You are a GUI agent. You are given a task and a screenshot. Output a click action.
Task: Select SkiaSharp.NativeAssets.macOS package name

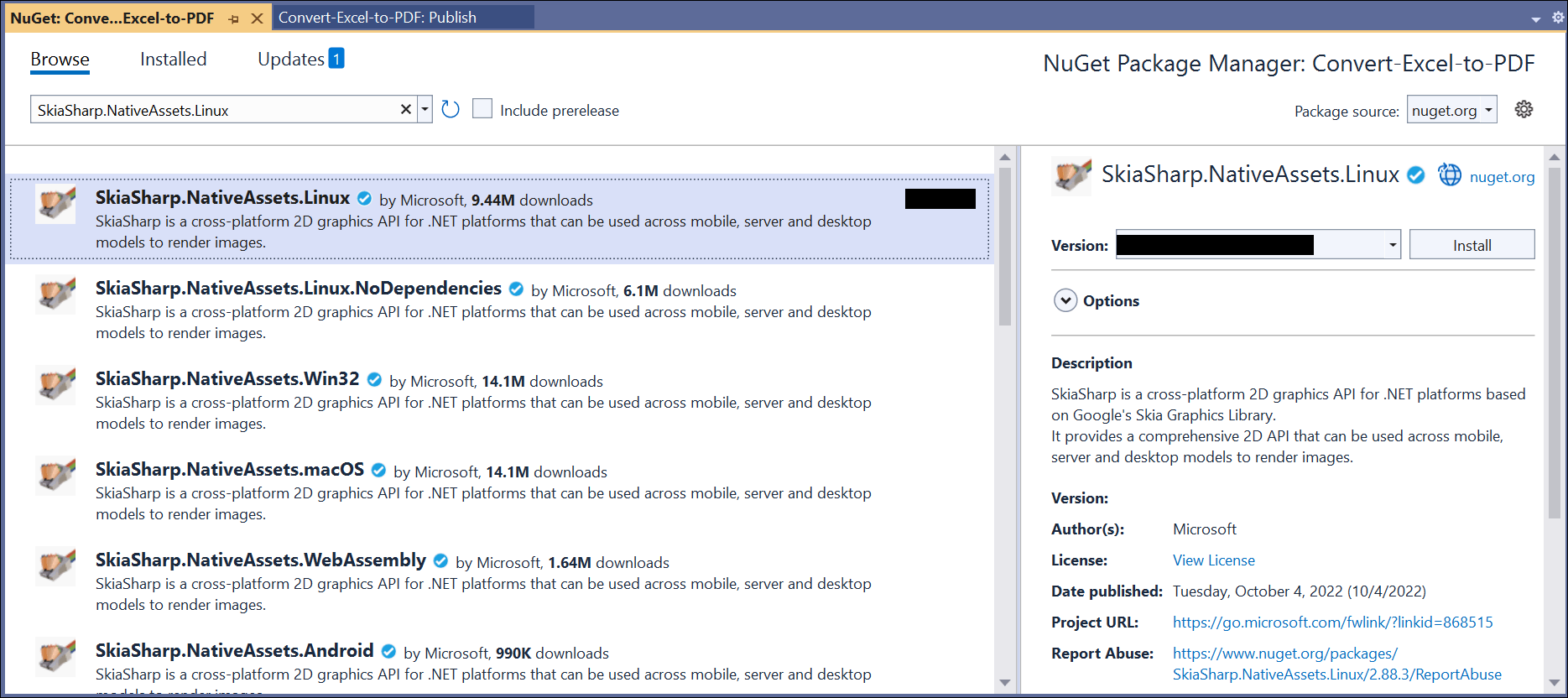click(x=230, y=470)
